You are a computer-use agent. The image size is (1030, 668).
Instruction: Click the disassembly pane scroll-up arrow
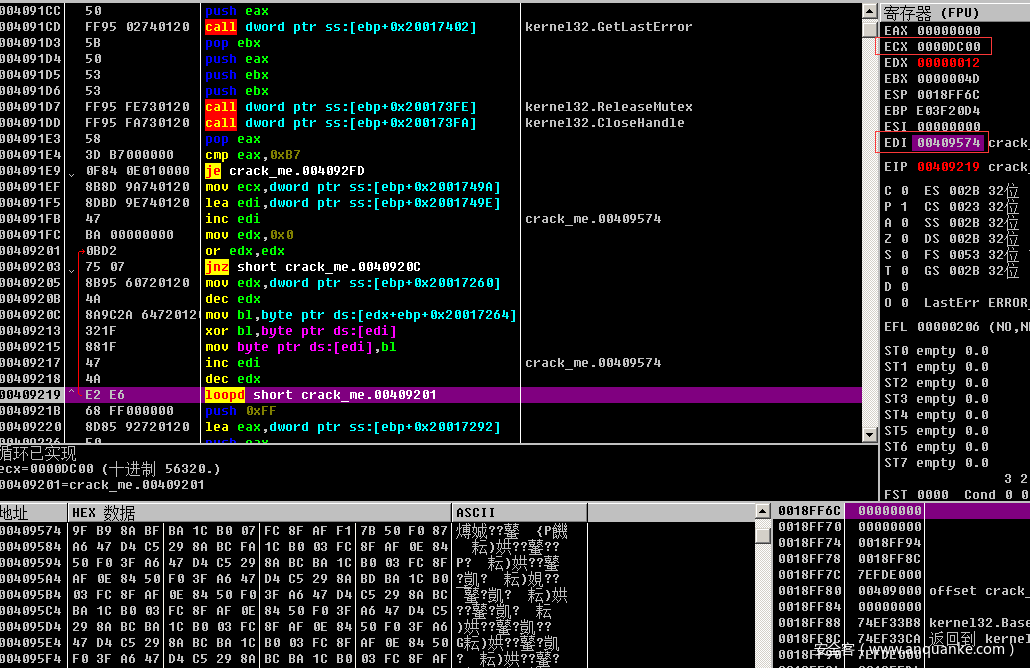coord(868,10)
